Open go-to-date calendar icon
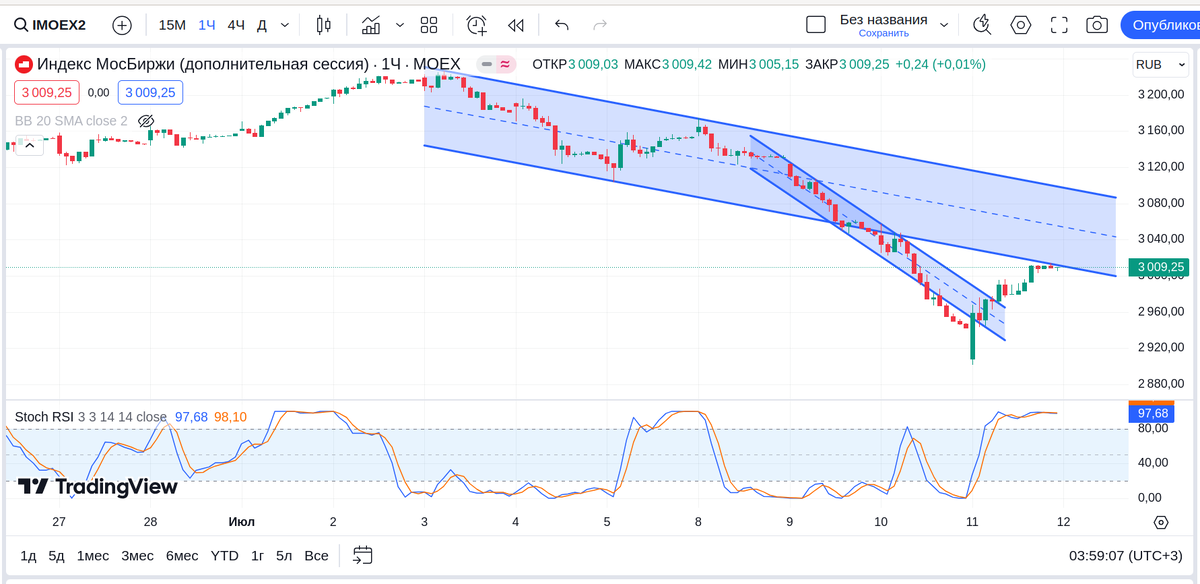1200x584 pixels. [x=362, y=555]
